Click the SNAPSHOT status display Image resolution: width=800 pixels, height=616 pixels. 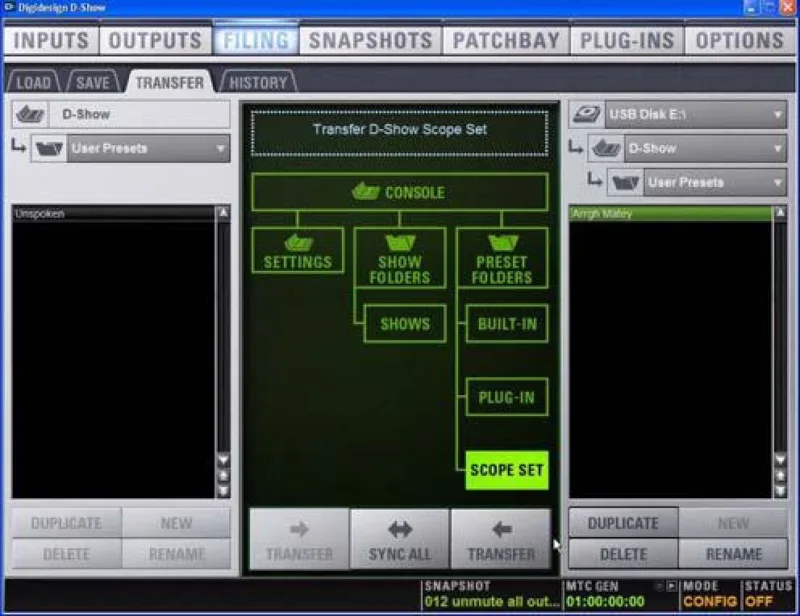[x=492, y=595]
